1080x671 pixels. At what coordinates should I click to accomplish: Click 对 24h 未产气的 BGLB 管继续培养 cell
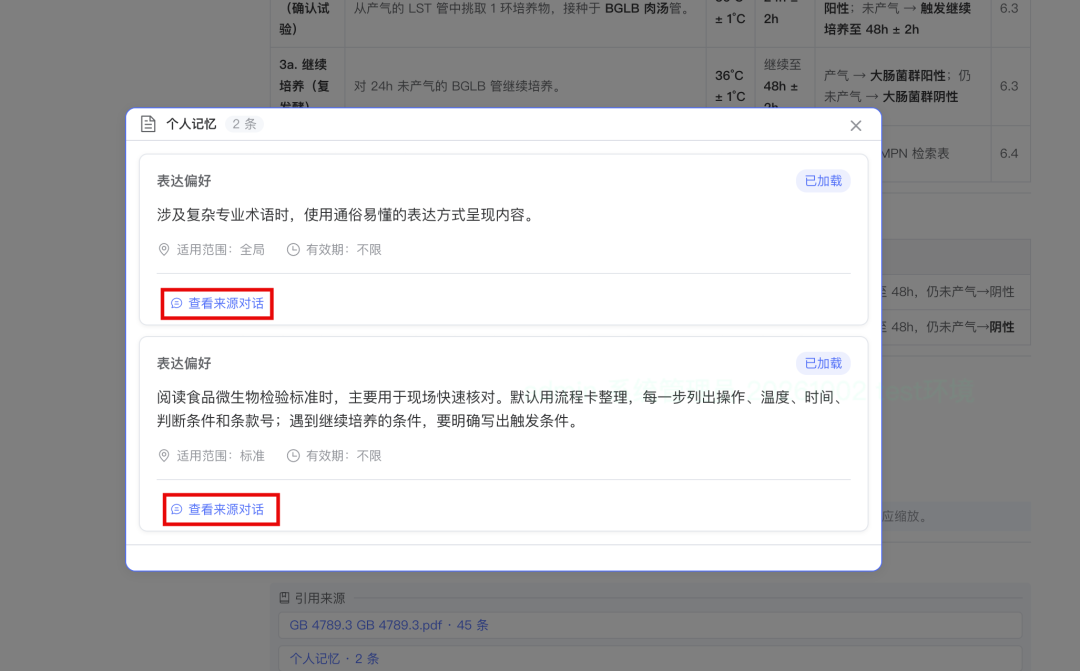point(526,86)
